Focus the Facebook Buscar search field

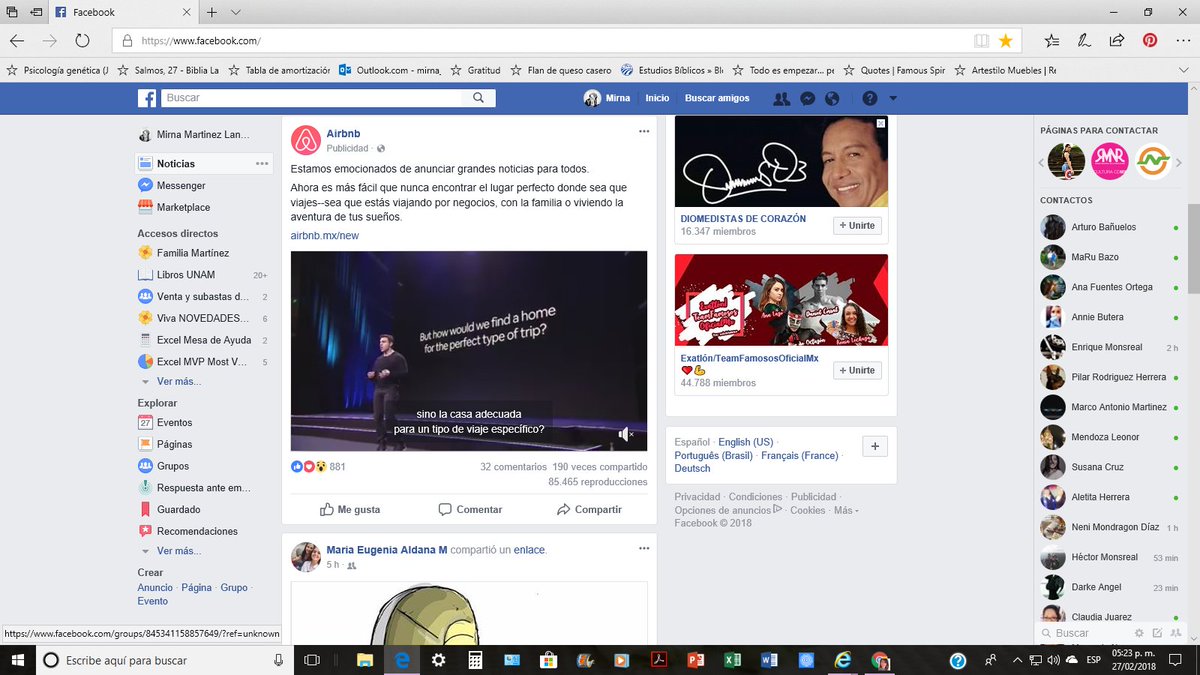click(311, 98)
